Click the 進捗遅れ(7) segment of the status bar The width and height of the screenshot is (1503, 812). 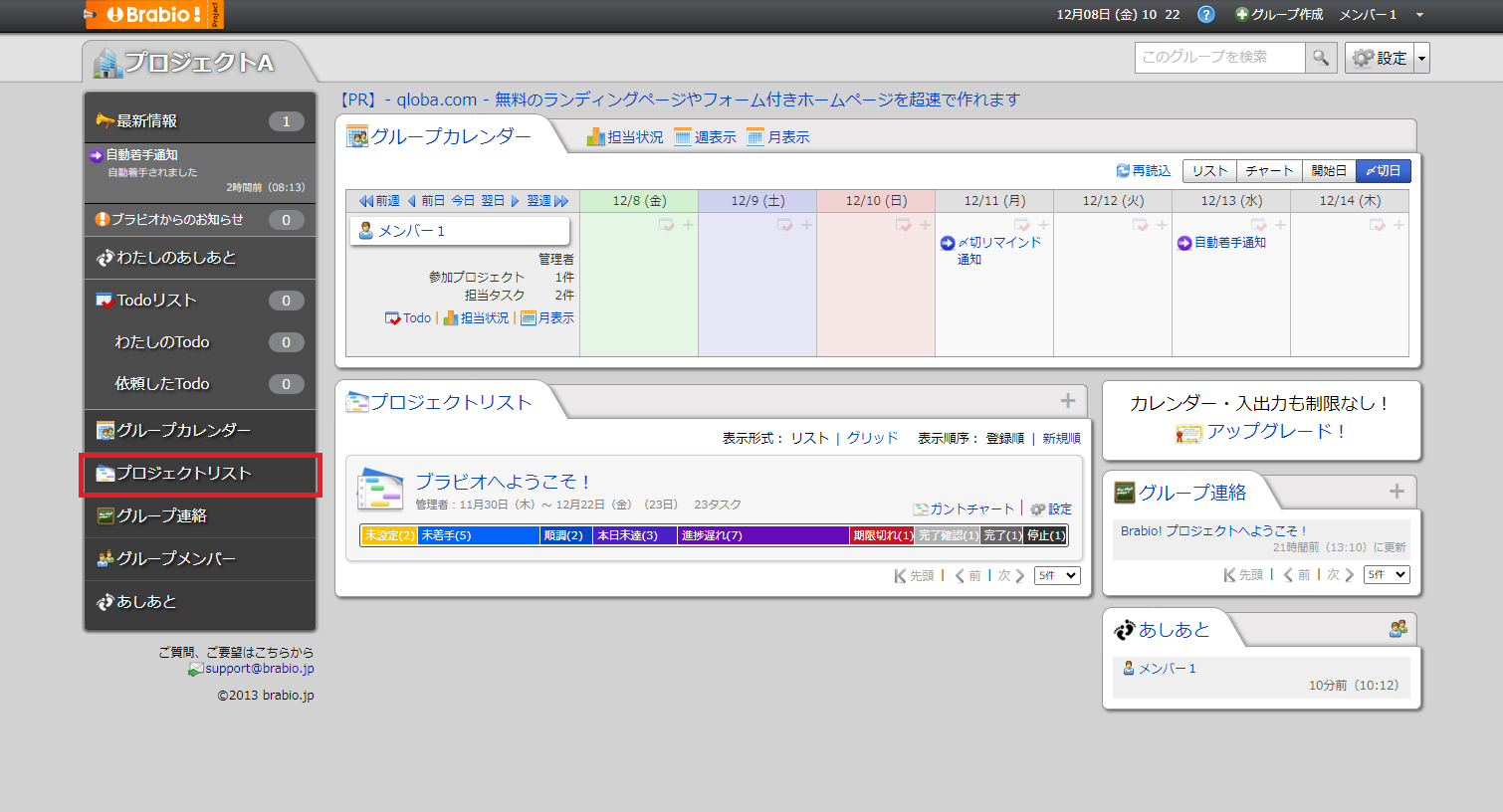click(760, 535)
